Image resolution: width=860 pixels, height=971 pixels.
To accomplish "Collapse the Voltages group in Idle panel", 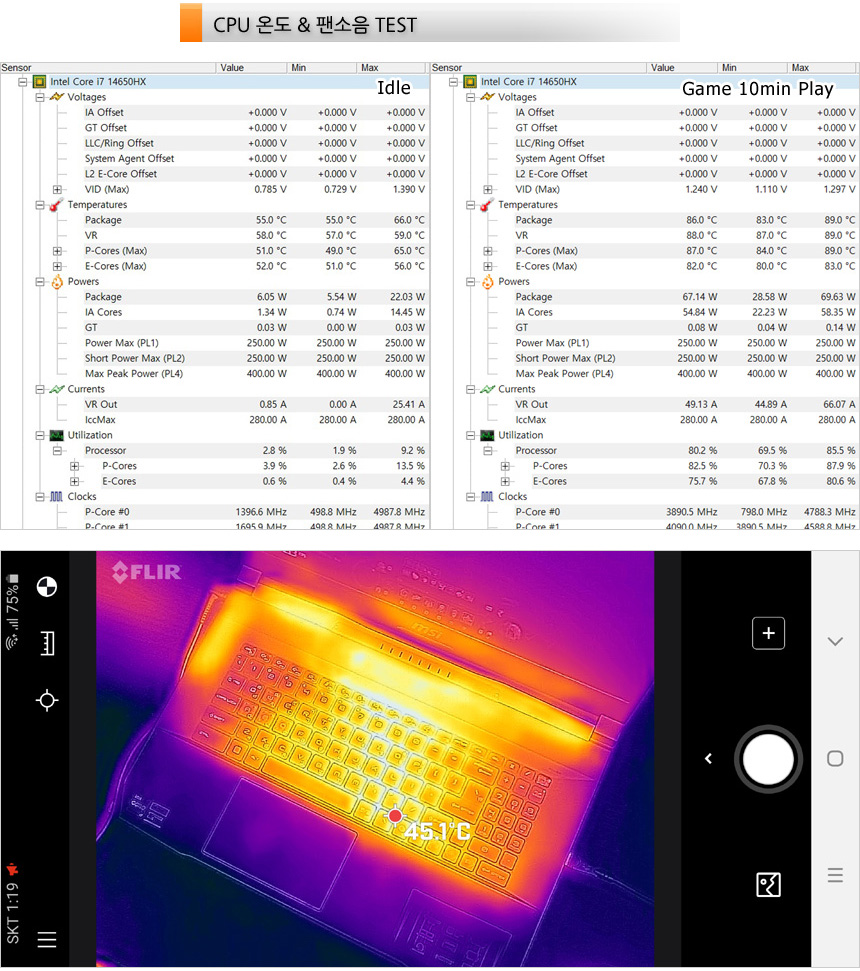I will (x=39, y=97).
